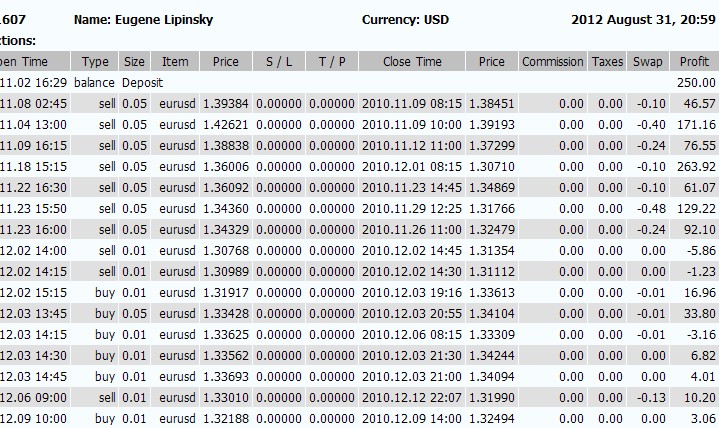Click the T / P column header
The image size is (719, 428).
tap(332, 61)
